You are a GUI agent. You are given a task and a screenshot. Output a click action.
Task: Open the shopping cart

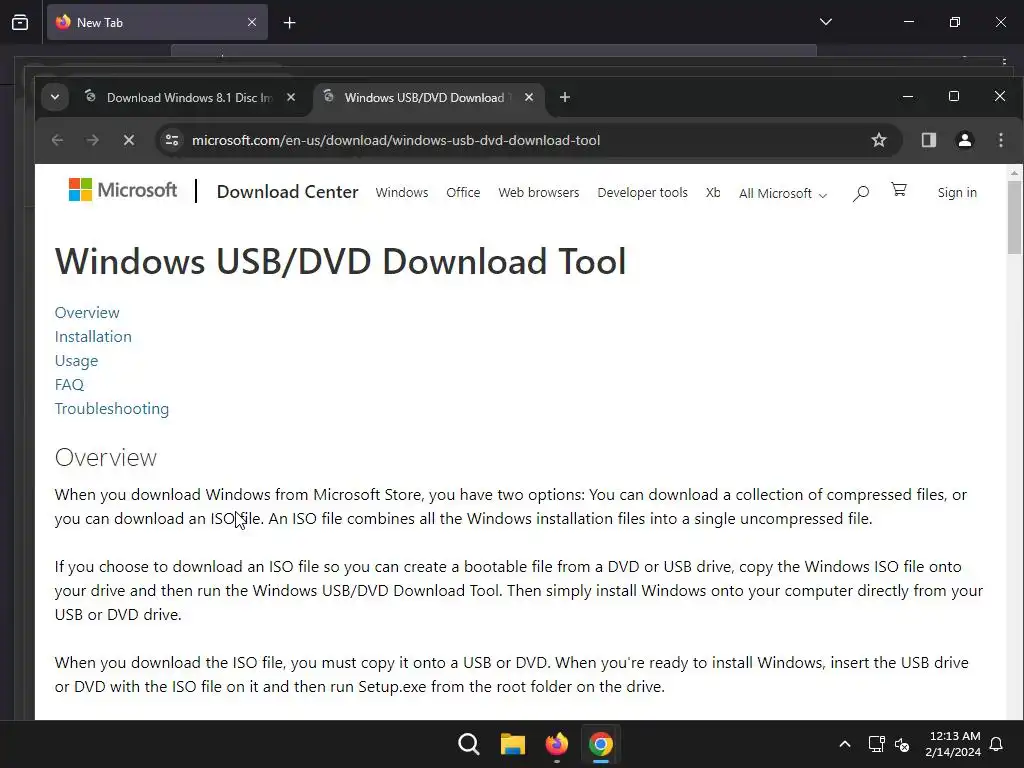pyautogui.click(x=899, y=190)
